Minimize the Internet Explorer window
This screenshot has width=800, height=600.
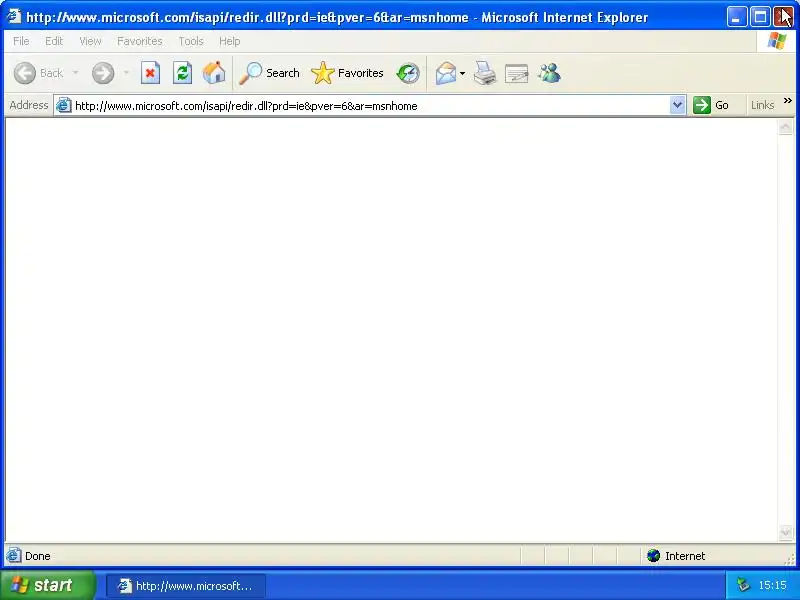[736, 17]
